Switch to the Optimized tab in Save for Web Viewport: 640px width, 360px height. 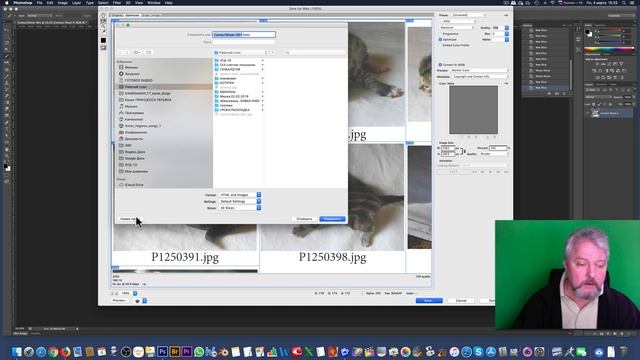tap(132, 16)
